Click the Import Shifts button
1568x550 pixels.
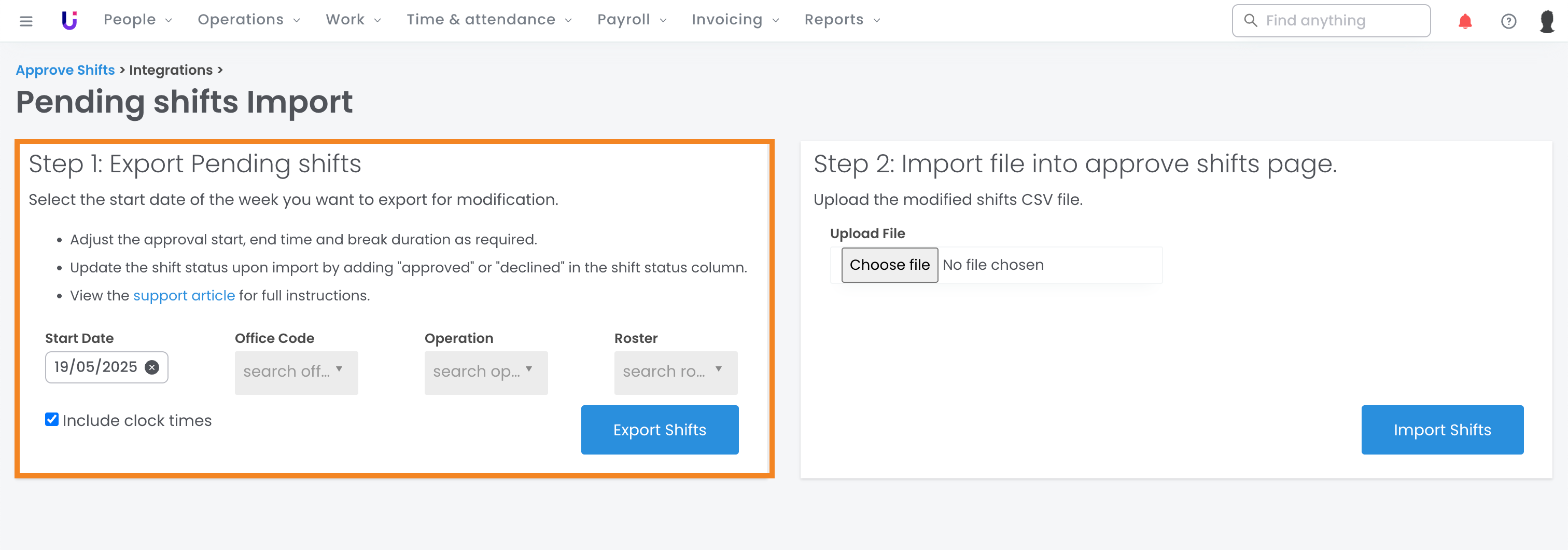[x=1441, y=430]
